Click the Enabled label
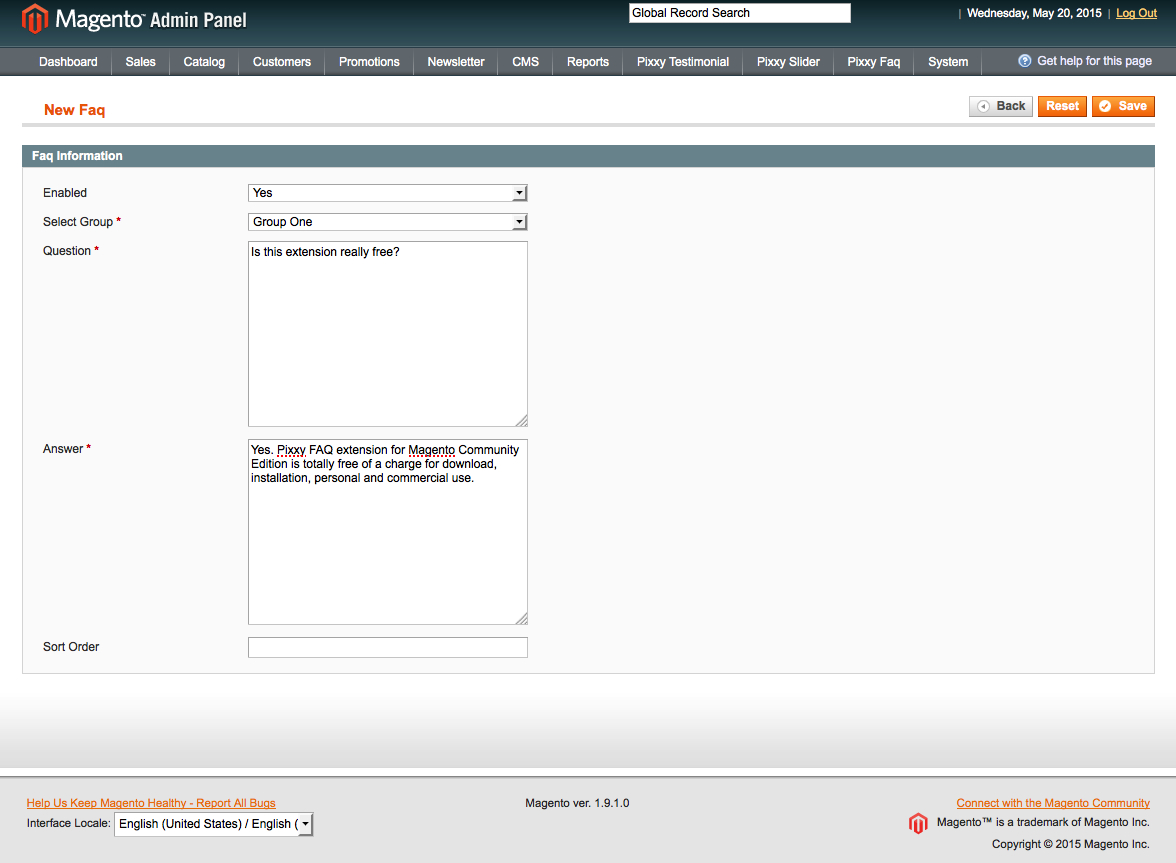 [64, 193]
